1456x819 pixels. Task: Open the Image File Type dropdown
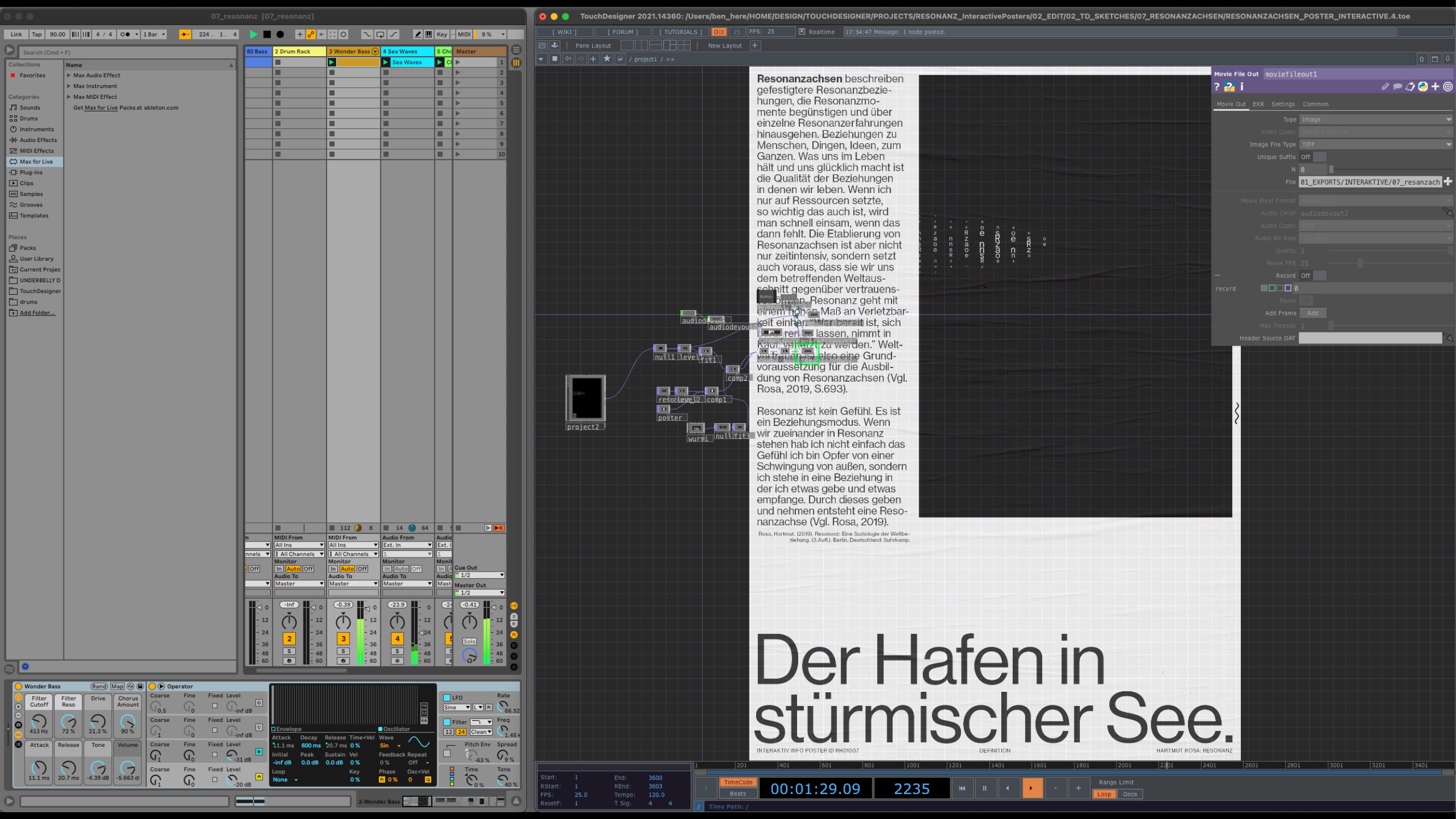tap(1375, 145)
